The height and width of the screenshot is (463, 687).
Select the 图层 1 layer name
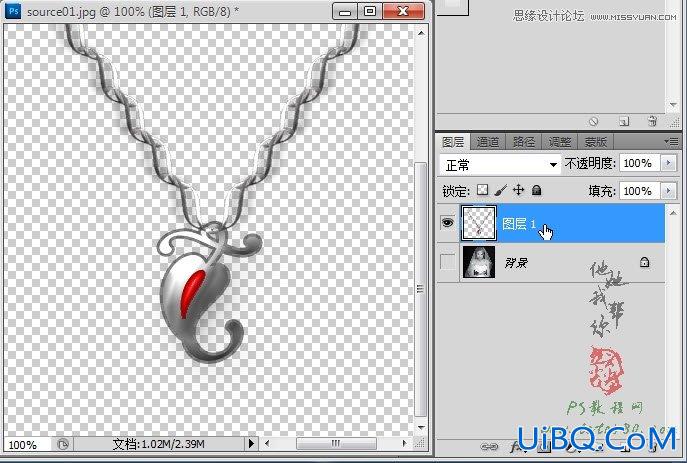(519, 224)
